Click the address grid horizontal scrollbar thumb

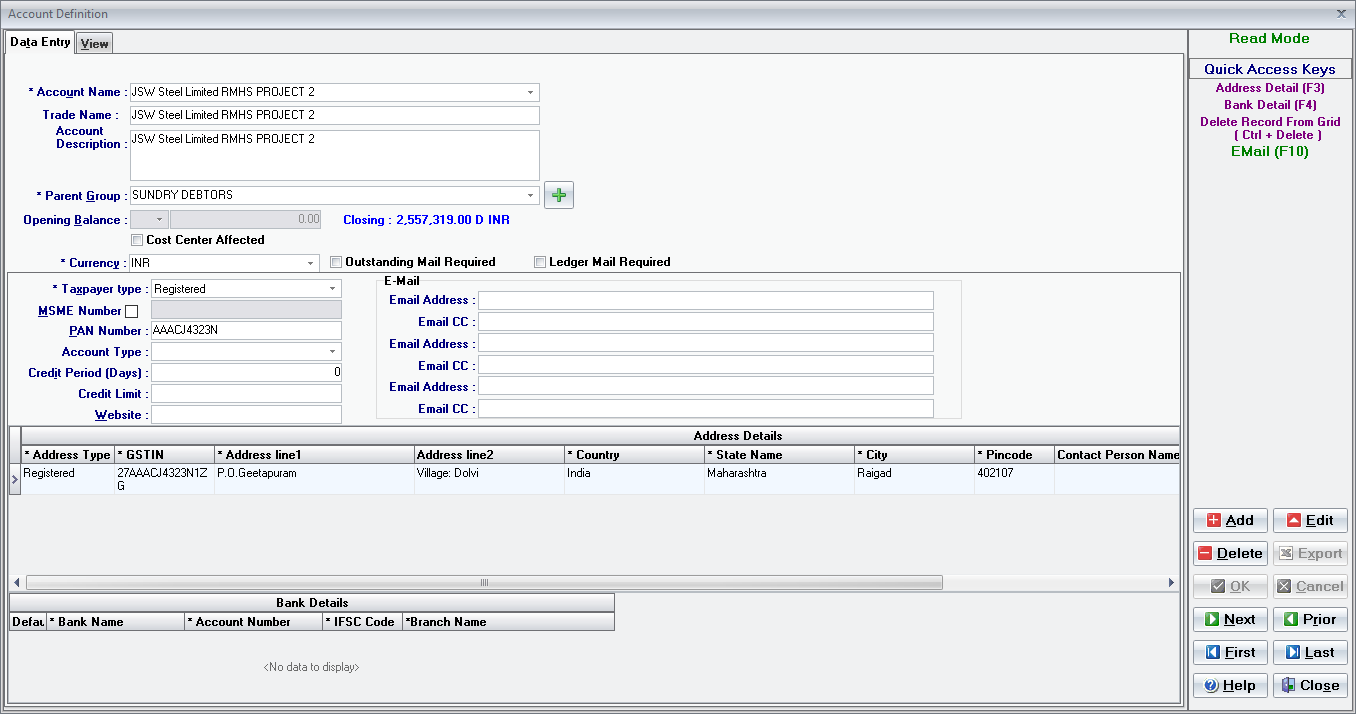[484, 583]
